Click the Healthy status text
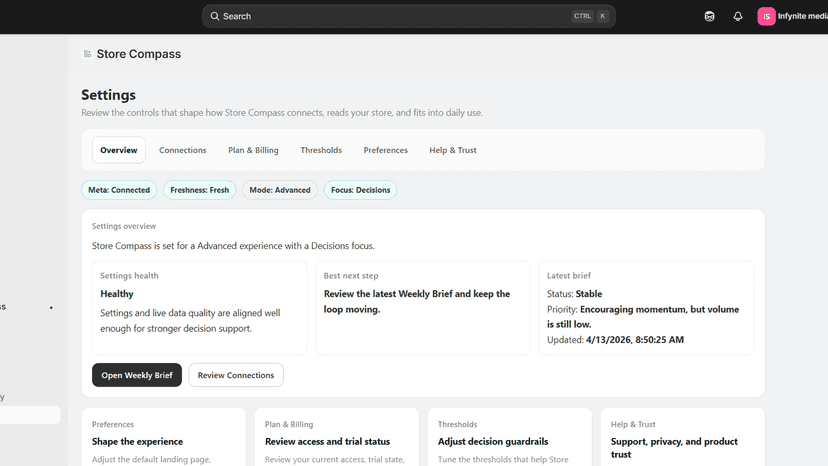Screen dimensions: 828x466 tap(117, 294)
